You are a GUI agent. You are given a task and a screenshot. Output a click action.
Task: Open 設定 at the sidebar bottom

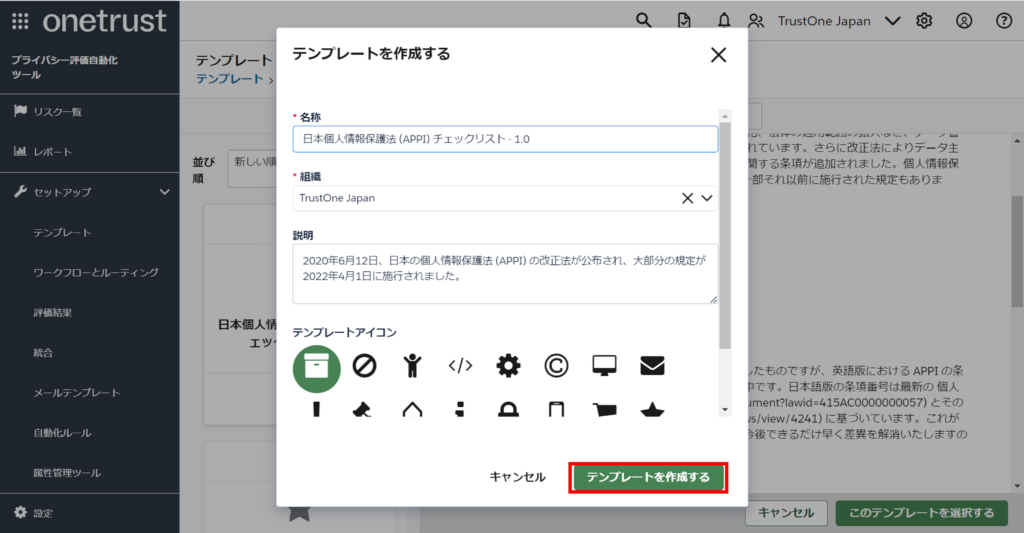pyautogui.click(x=43, y=513)
